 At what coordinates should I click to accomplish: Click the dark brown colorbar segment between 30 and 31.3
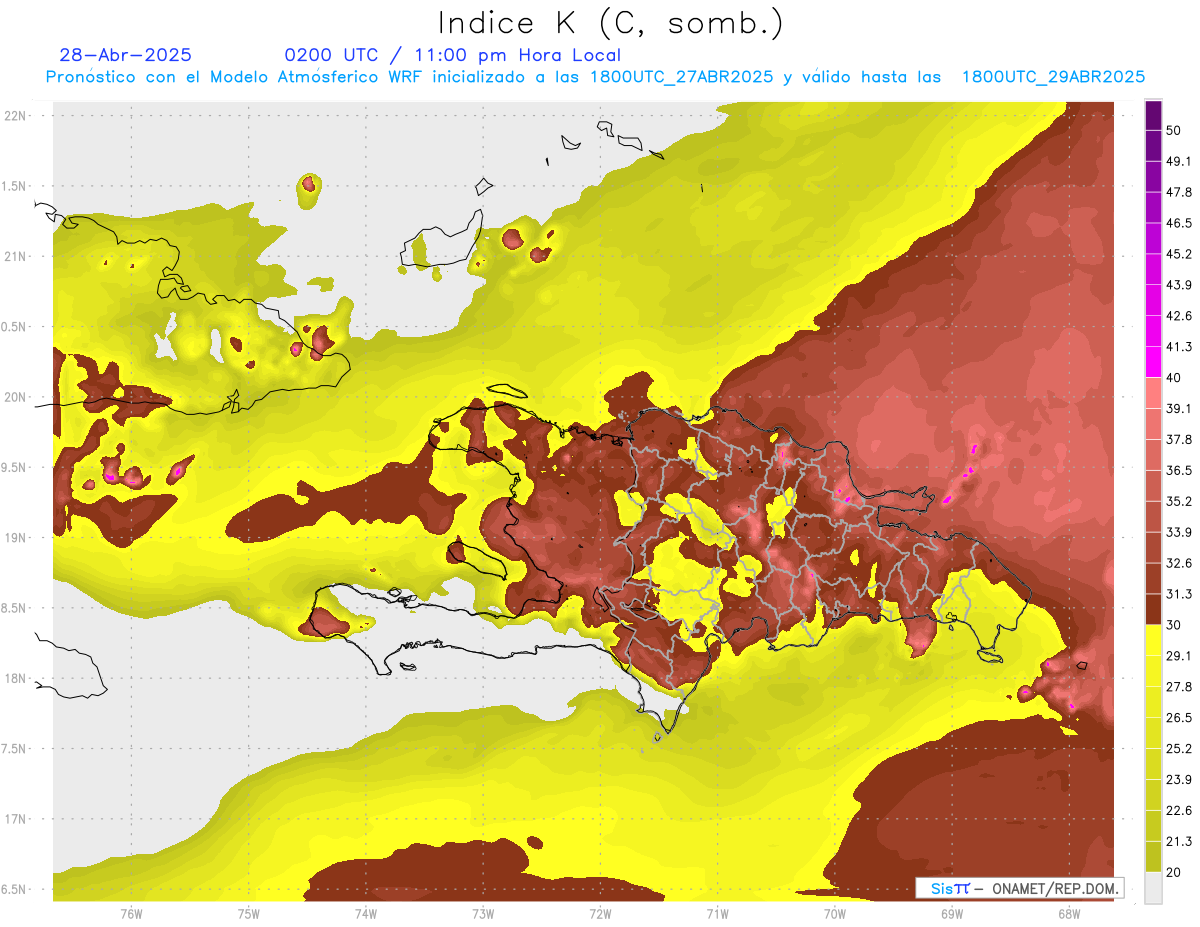click(x=1153, y=610)
